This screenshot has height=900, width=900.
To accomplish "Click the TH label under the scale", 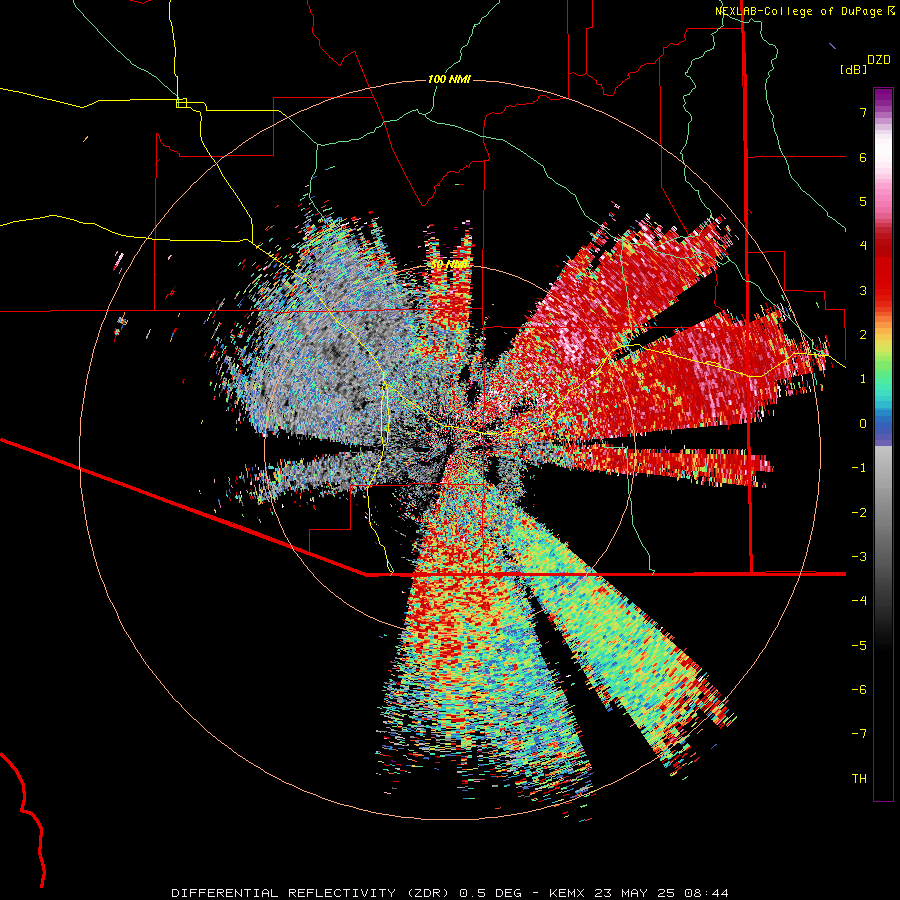I will click(859, 779).
